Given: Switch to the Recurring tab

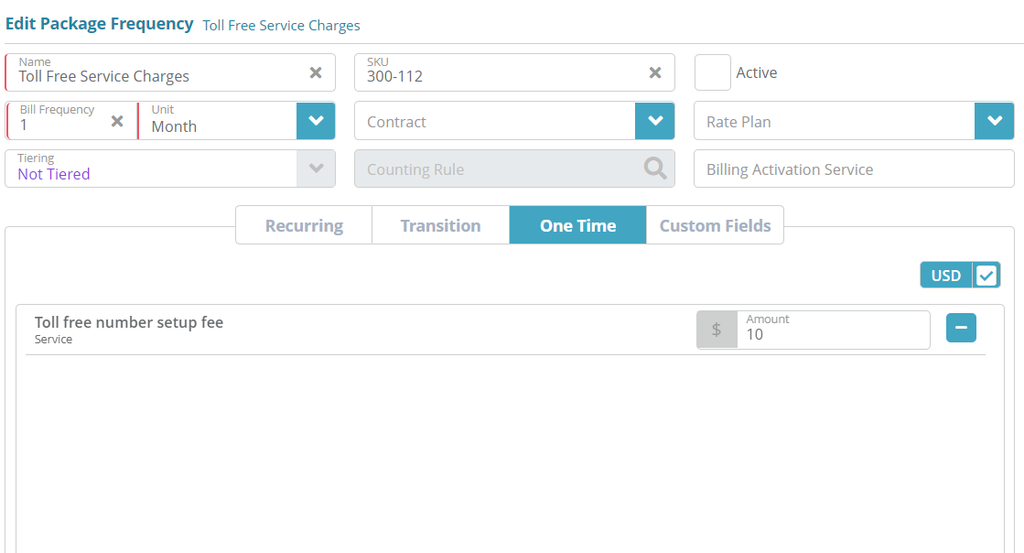Looking at the screenshot, I should tap(304, 226).
